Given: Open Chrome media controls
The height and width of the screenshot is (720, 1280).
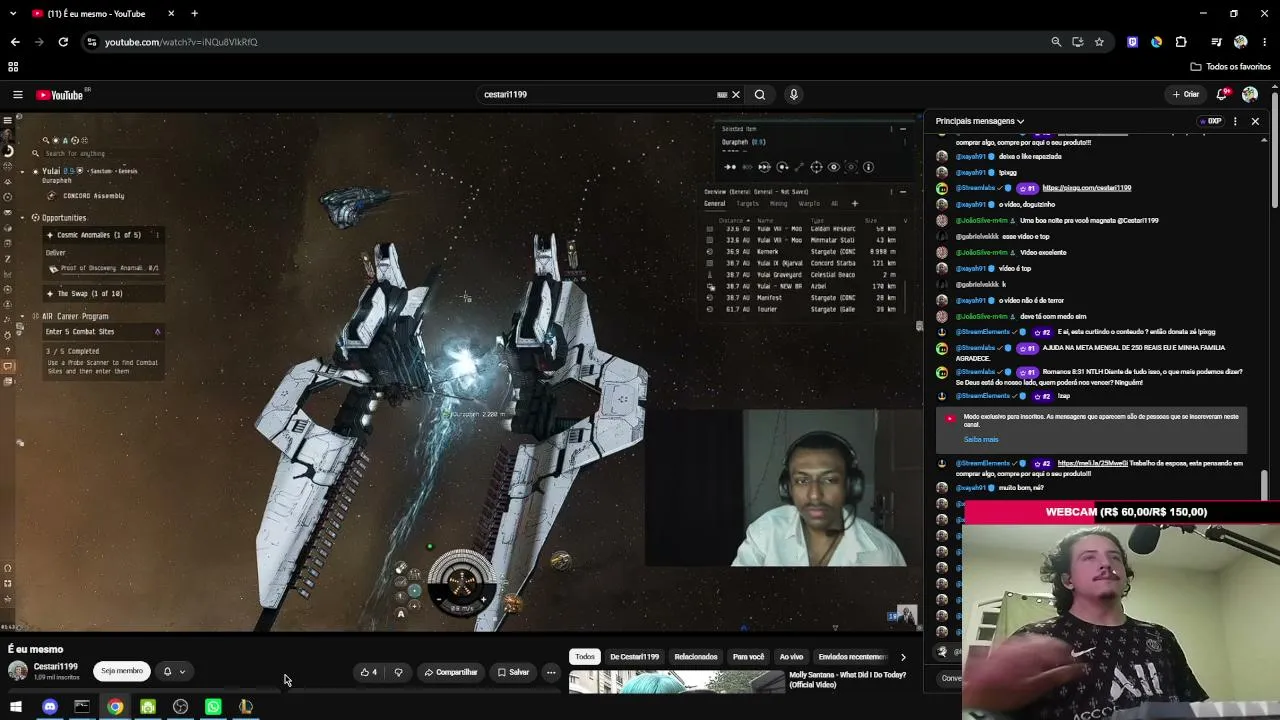Looking at the screenshot, I should (x=1216, y=42).
